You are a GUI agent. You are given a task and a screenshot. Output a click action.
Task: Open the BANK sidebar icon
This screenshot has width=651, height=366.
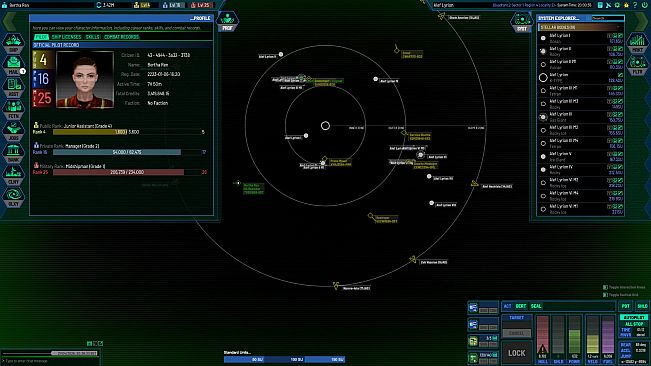click(13, 154)
